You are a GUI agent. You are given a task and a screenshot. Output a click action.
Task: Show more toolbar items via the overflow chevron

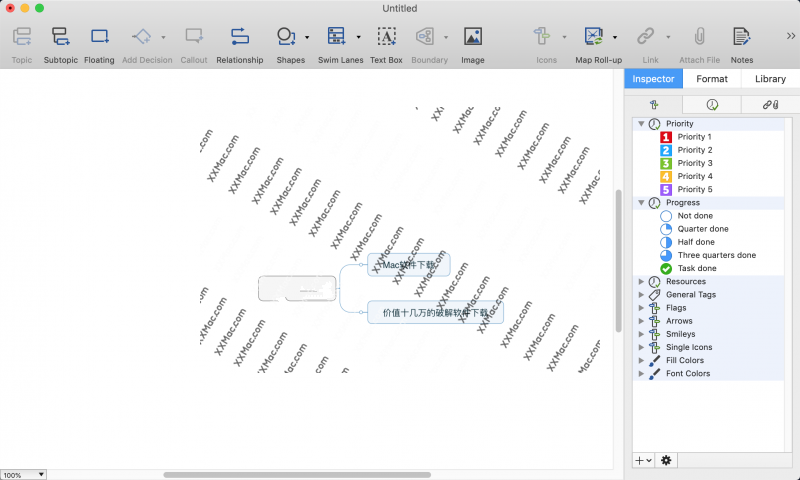click(791, 36)
